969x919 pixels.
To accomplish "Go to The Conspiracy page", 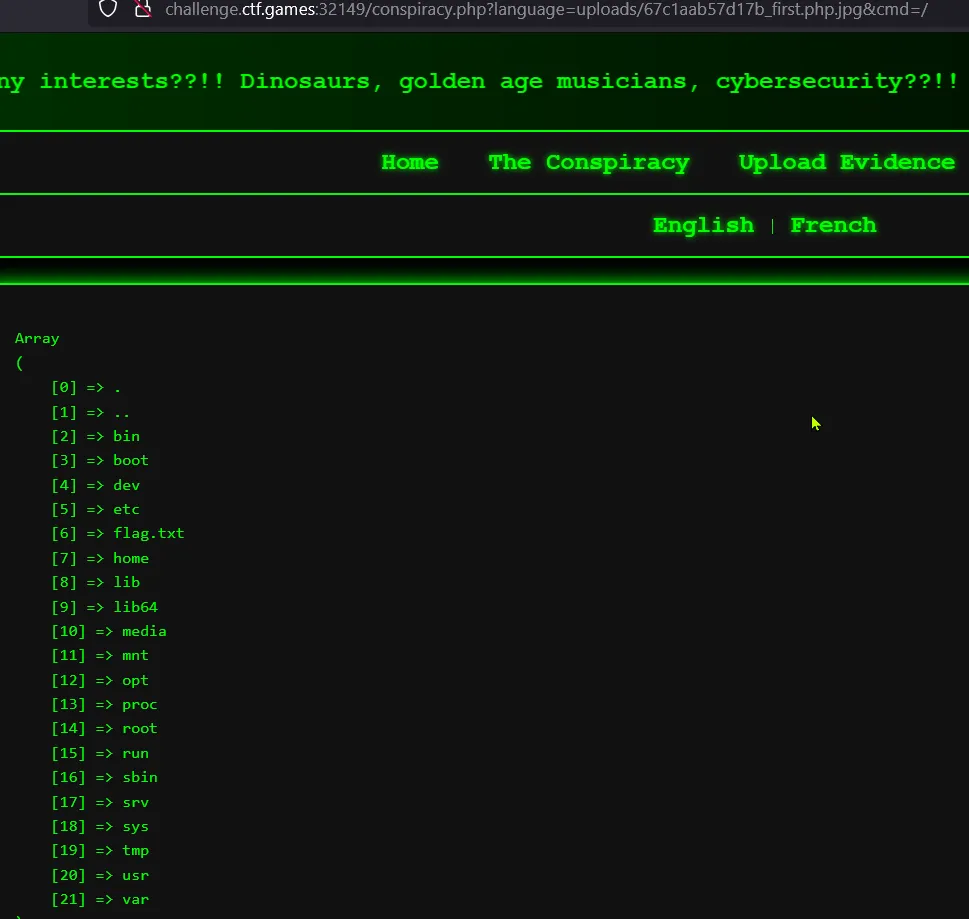I will (x=588, y=162).
